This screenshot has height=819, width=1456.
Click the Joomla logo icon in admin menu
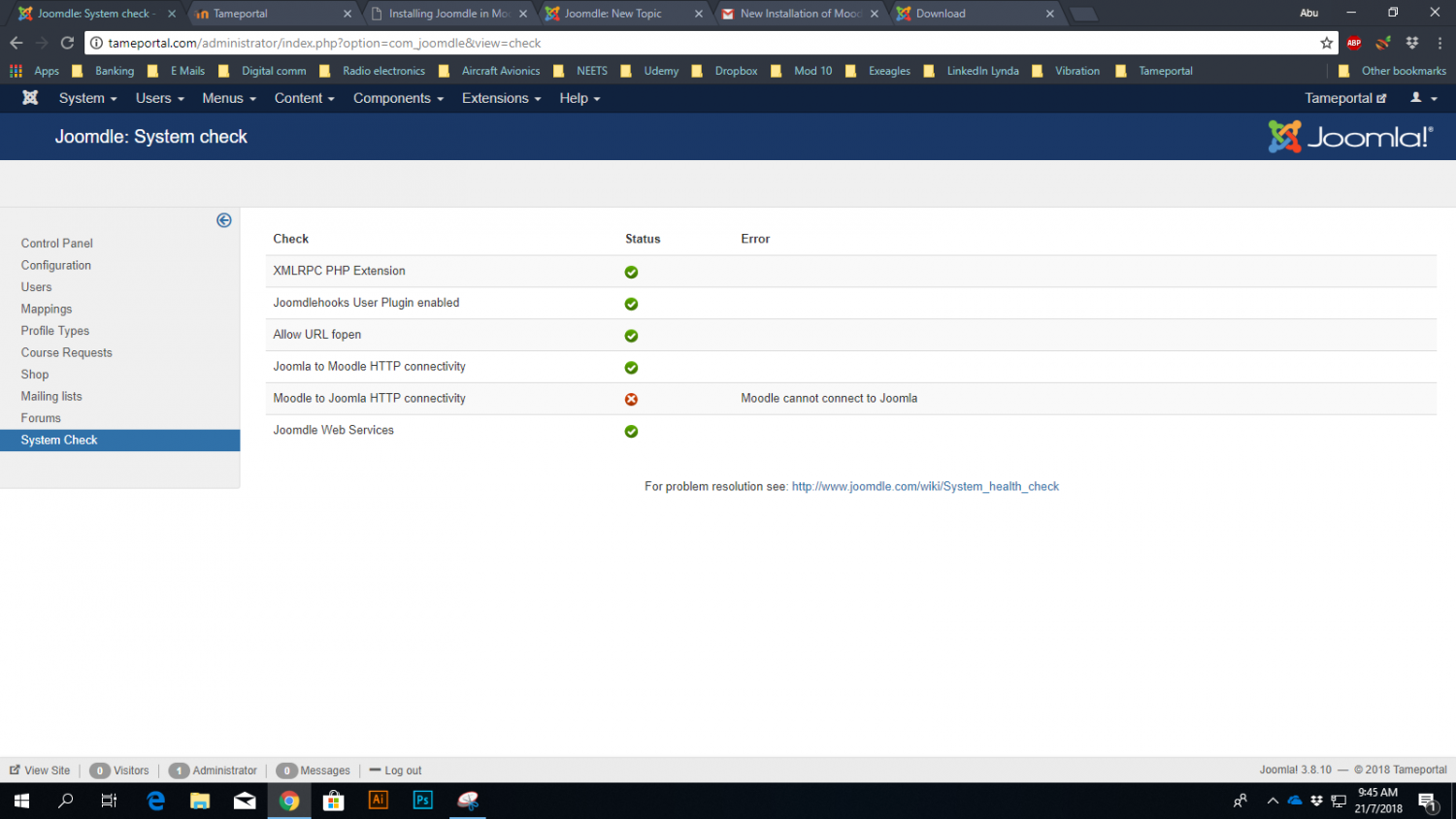click(30, 98)
